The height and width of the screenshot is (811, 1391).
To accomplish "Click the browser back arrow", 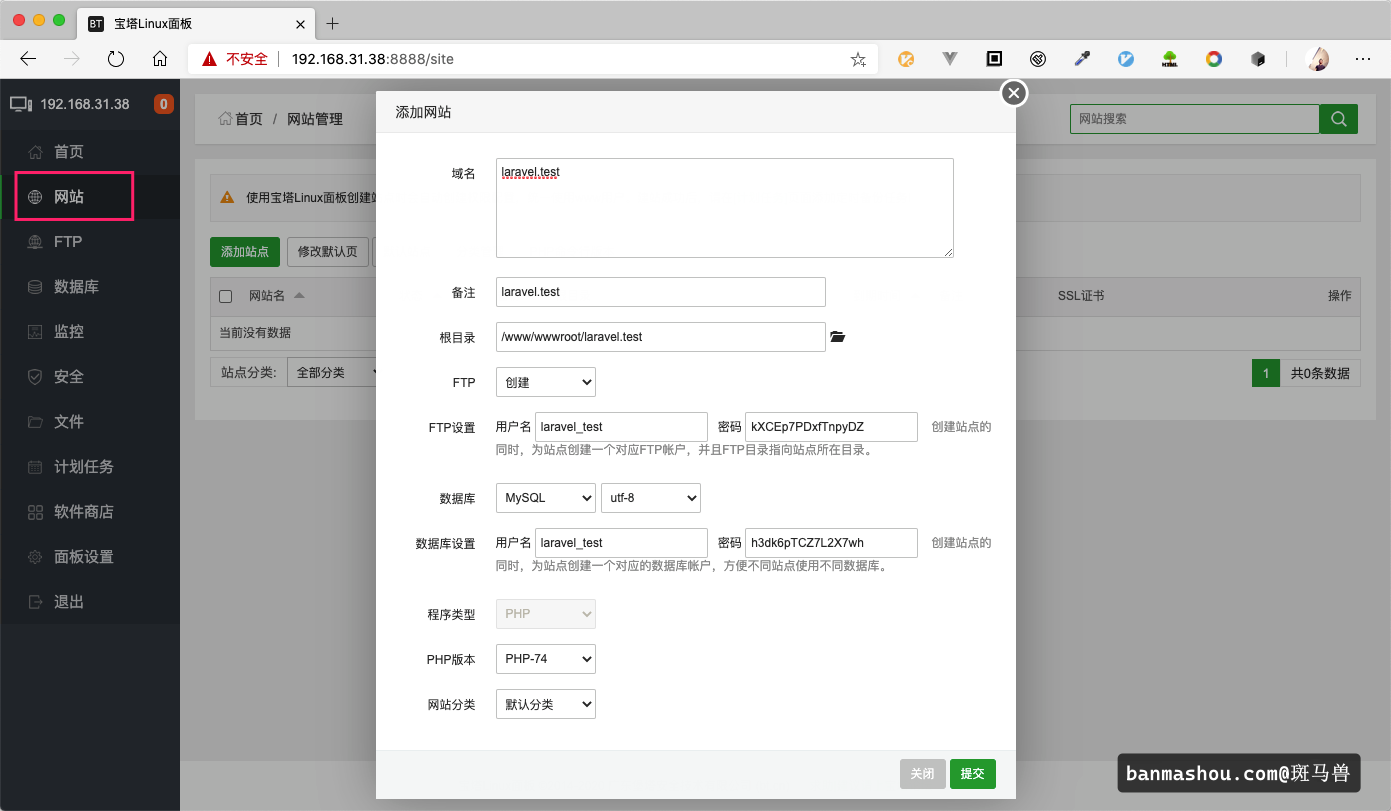I will [28, 59].
